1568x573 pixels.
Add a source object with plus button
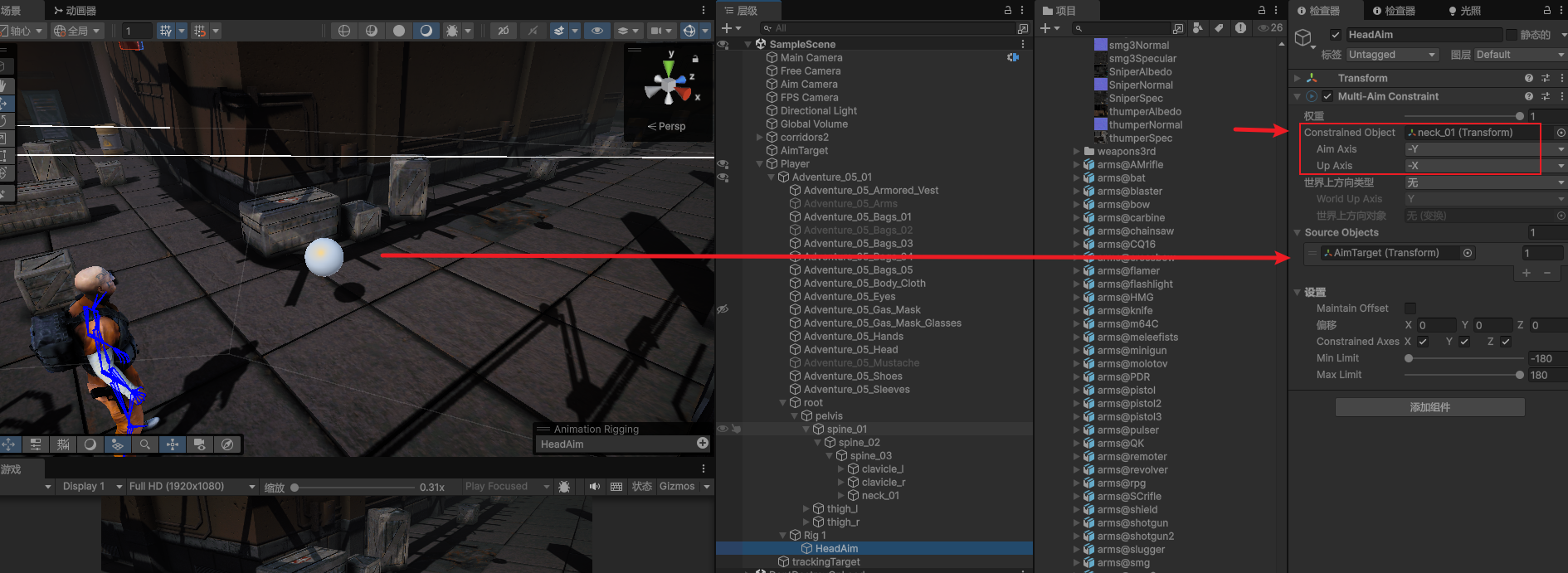(x=1527, y=273)
